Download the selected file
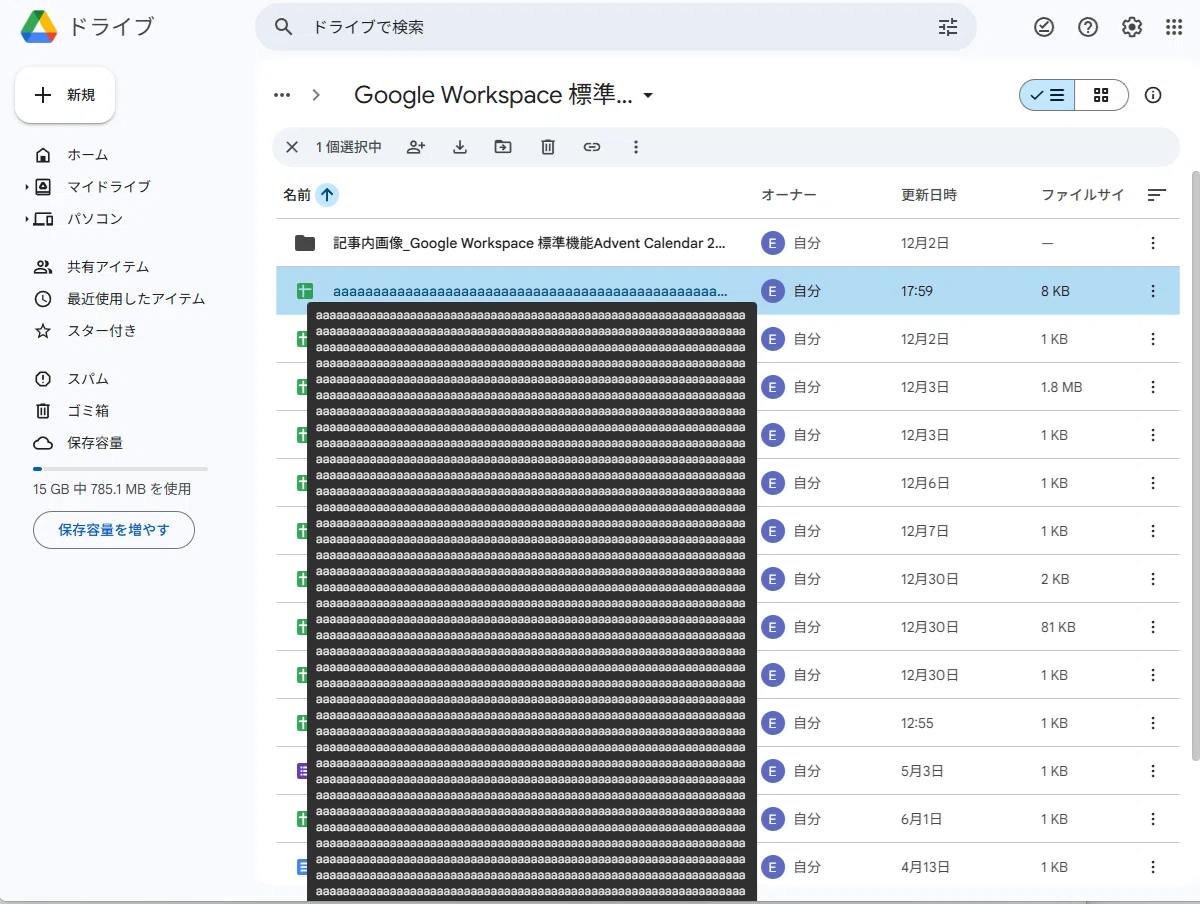Viewport: 1200px width, 904px height. point(460,147)
